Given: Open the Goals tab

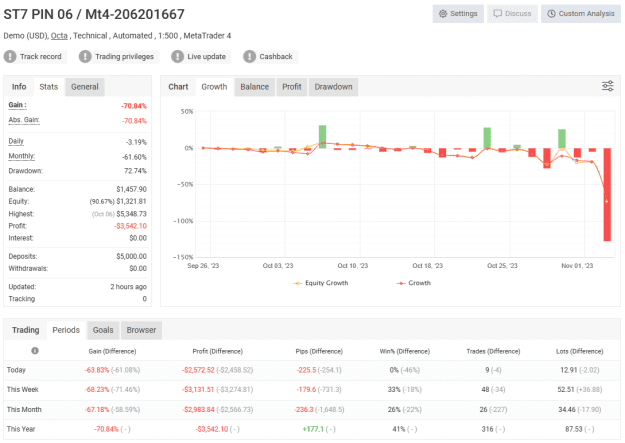Looking at the screenshot, I should point(103,330).
